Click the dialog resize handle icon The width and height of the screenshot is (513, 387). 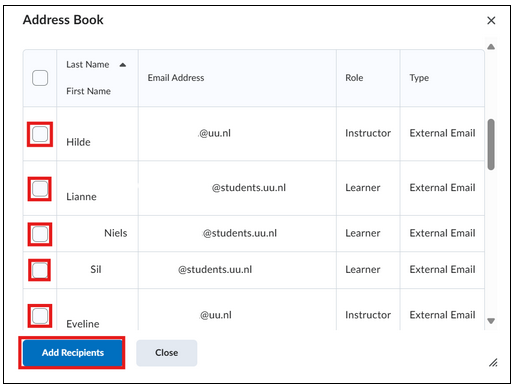tap(493, 362)
